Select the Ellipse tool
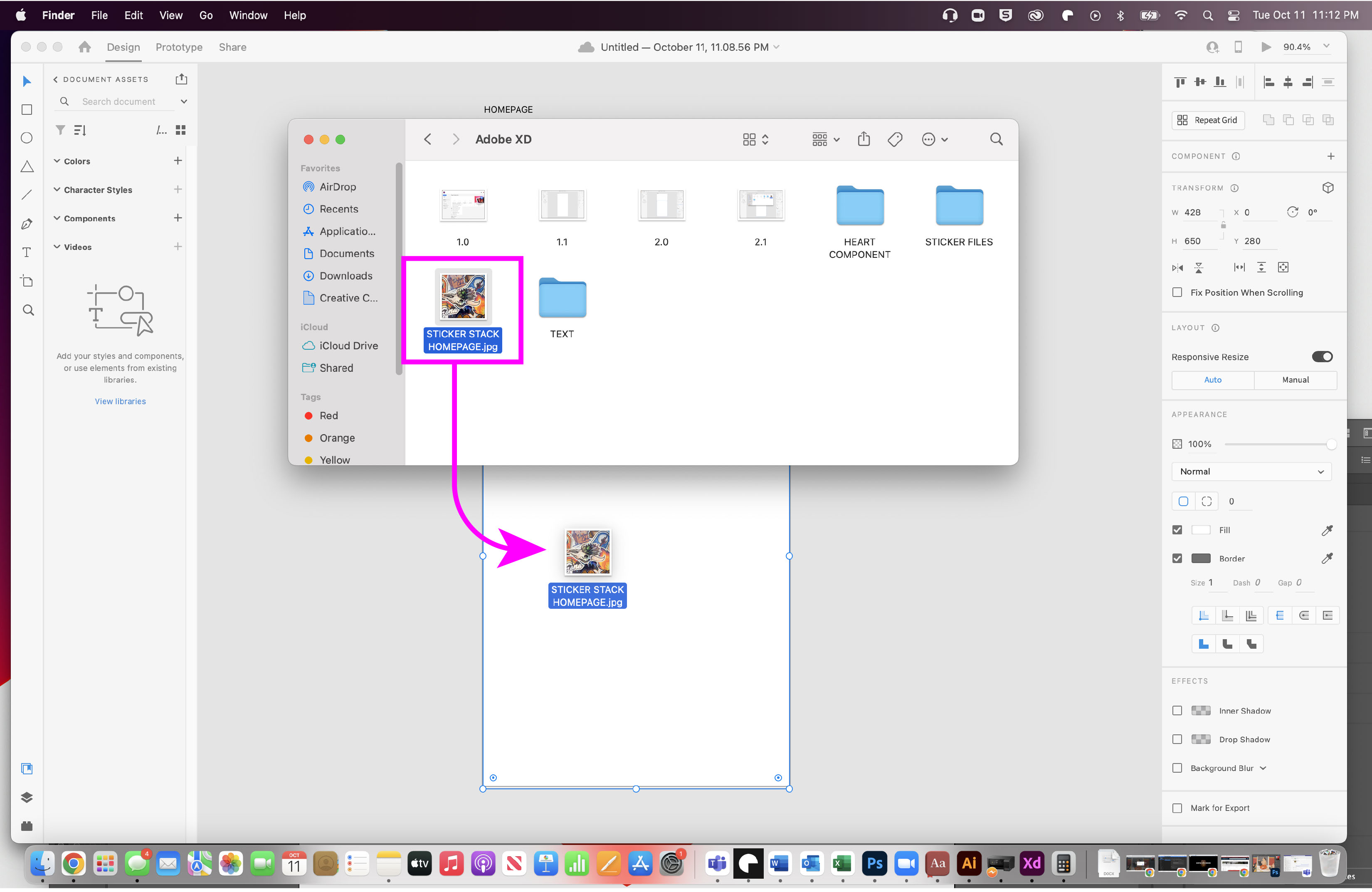 click(27, 138)
